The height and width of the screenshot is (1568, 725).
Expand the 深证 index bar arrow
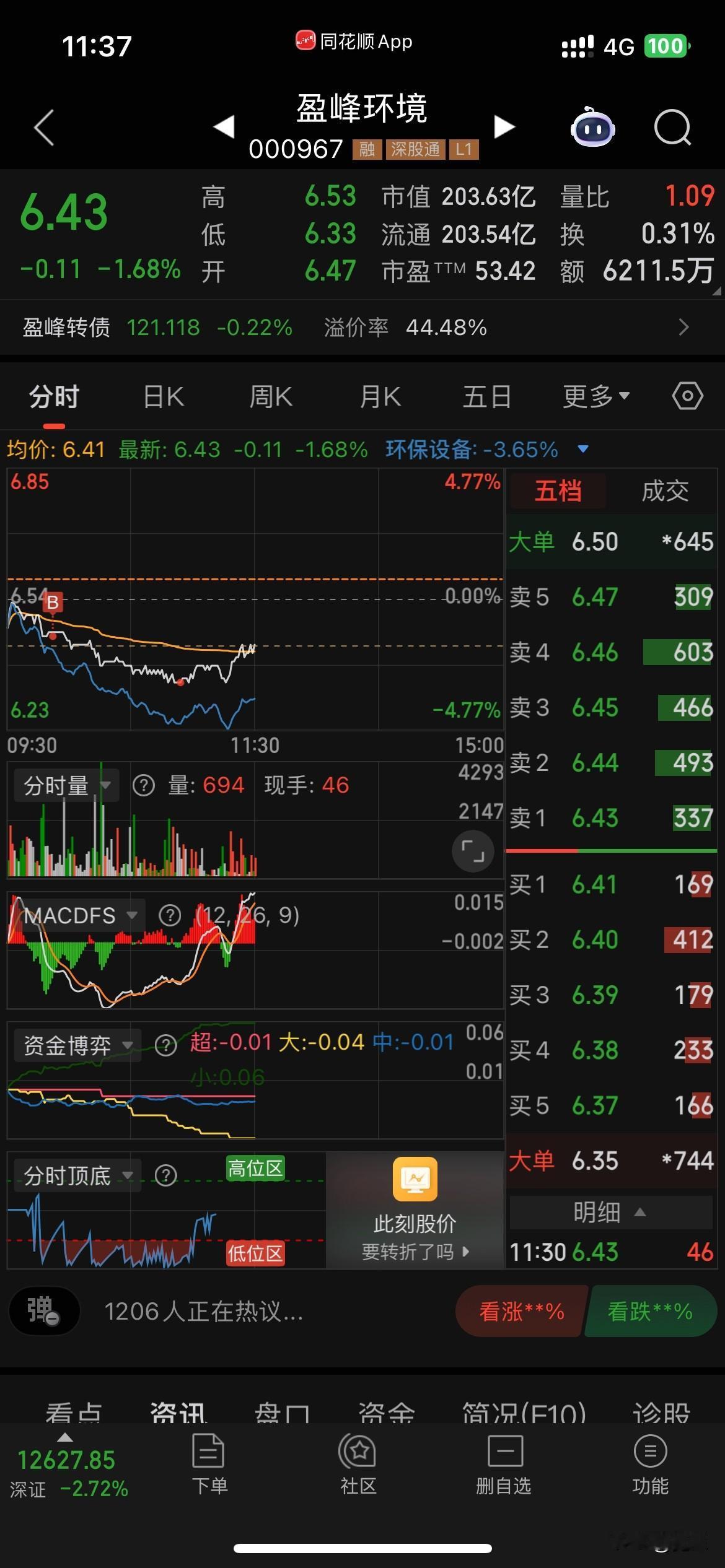pyautogui.click(x=65, y=1437)
